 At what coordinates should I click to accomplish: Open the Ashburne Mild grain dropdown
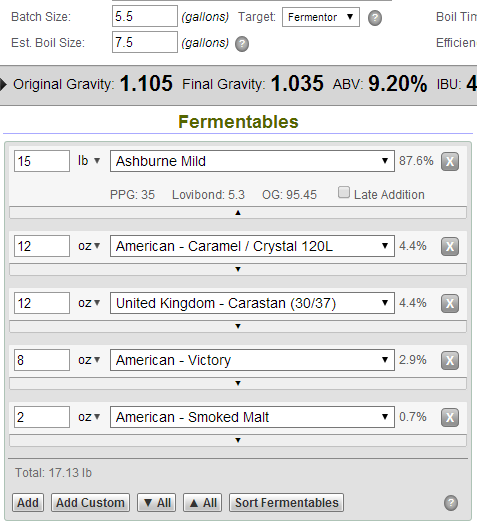point(252,161)
